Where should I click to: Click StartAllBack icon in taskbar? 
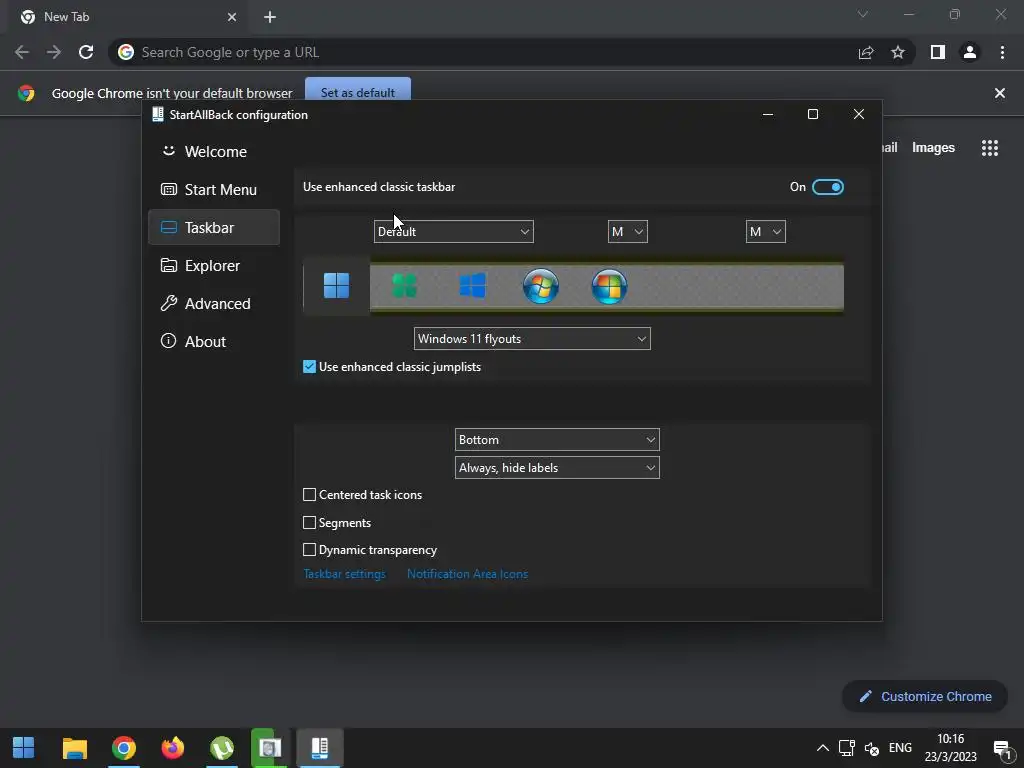(x=319, y=748)
